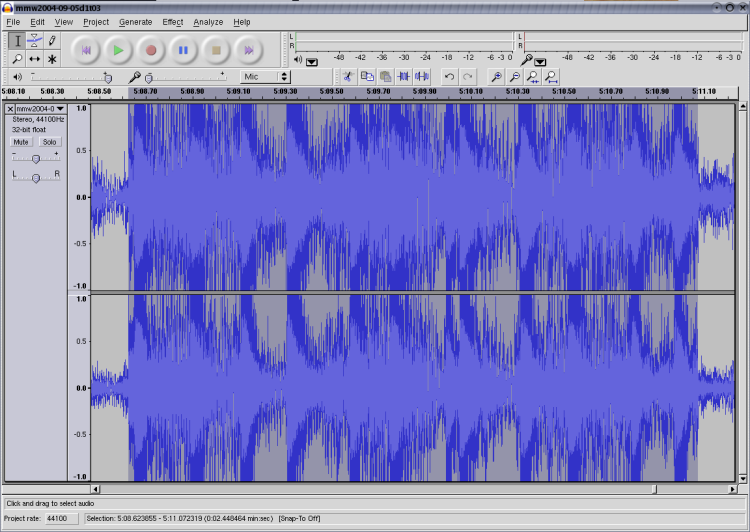Fit entire project in window
This screenshot has width=750, height=532.
(x=551, y=77)
